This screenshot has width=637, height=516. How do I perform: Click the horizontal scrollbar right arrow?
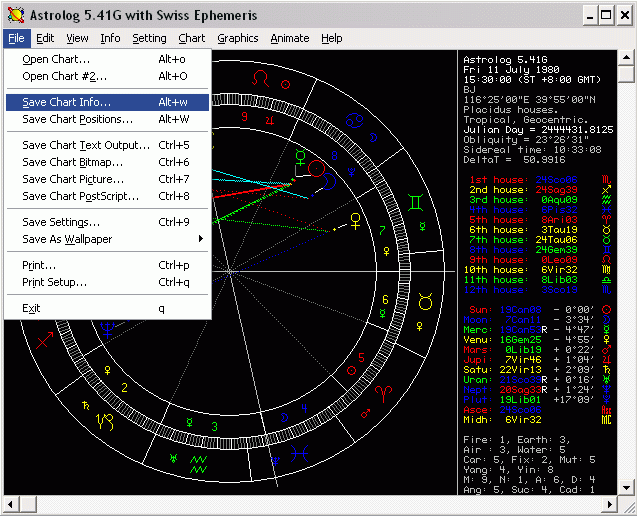pos(609,505)
